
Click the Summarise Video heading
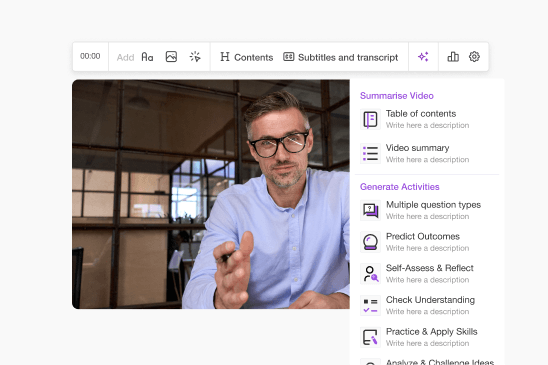pyautogui.click(x=397, y=96)
